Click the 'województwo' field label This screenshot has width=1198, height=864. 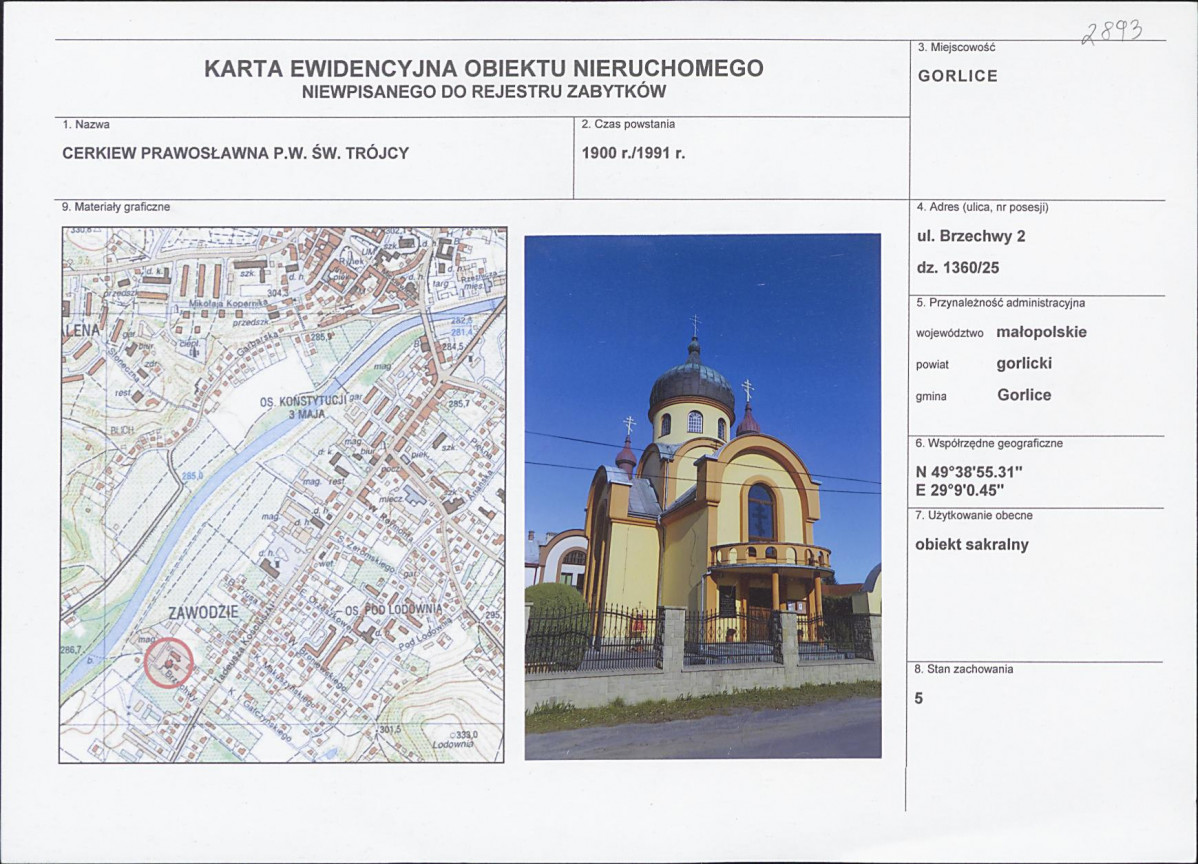pyautogui.click(x=950, y=334)
